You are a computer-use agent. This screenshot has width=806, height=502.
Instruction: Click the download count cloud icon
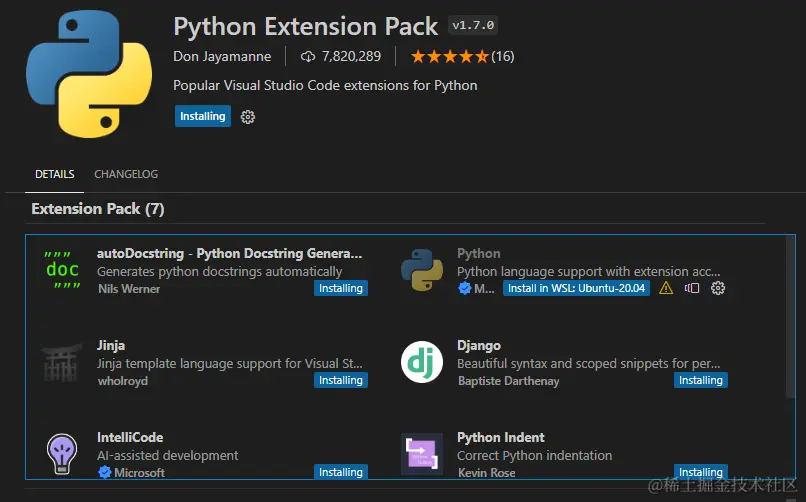pyautogui.click(x=308, y=56)
